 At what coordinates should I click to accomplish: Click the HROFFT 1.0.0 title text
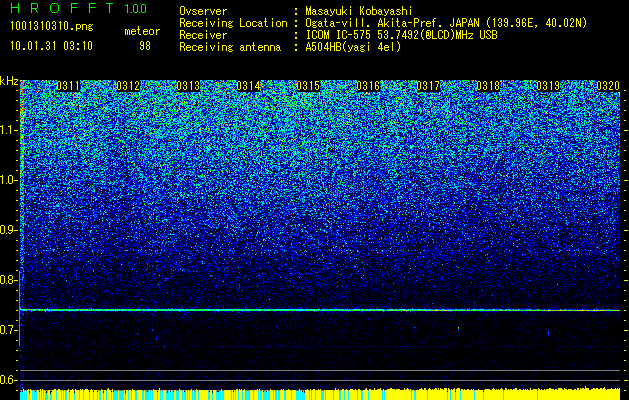click(79, 8)
